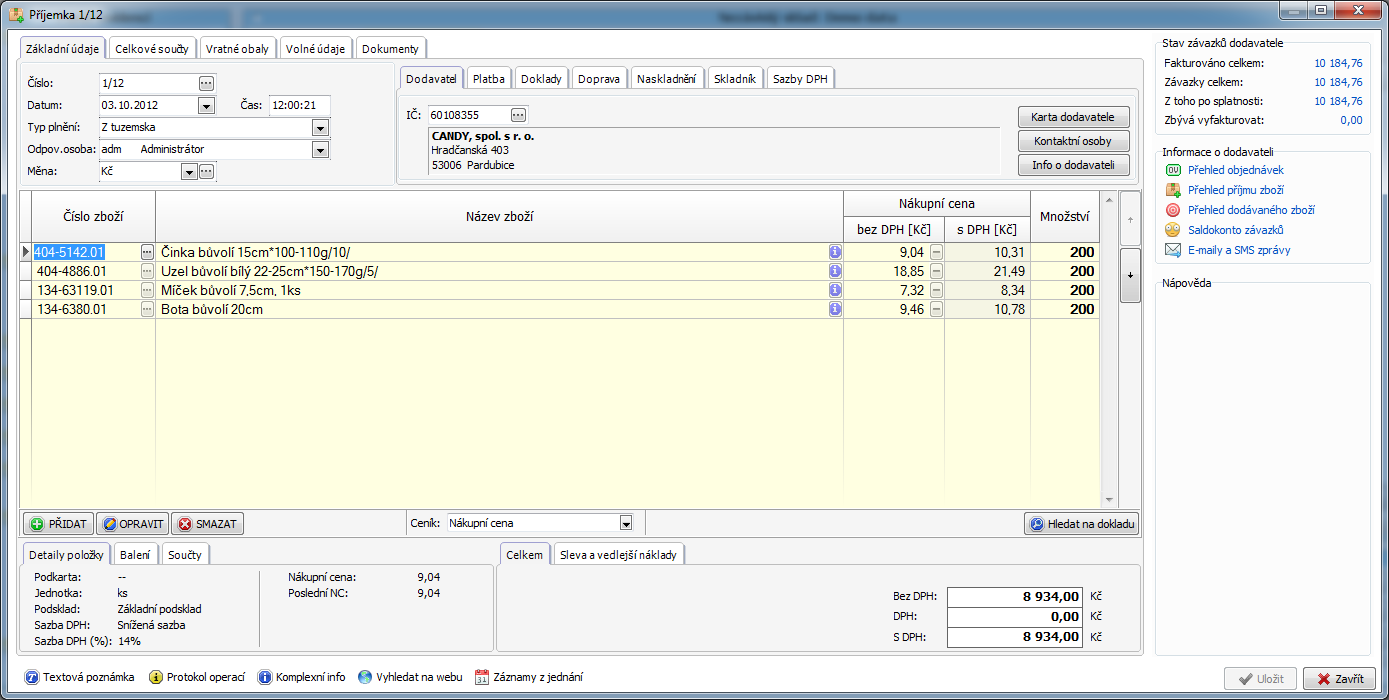Click minus button beside price 9,46

(936, 310)
